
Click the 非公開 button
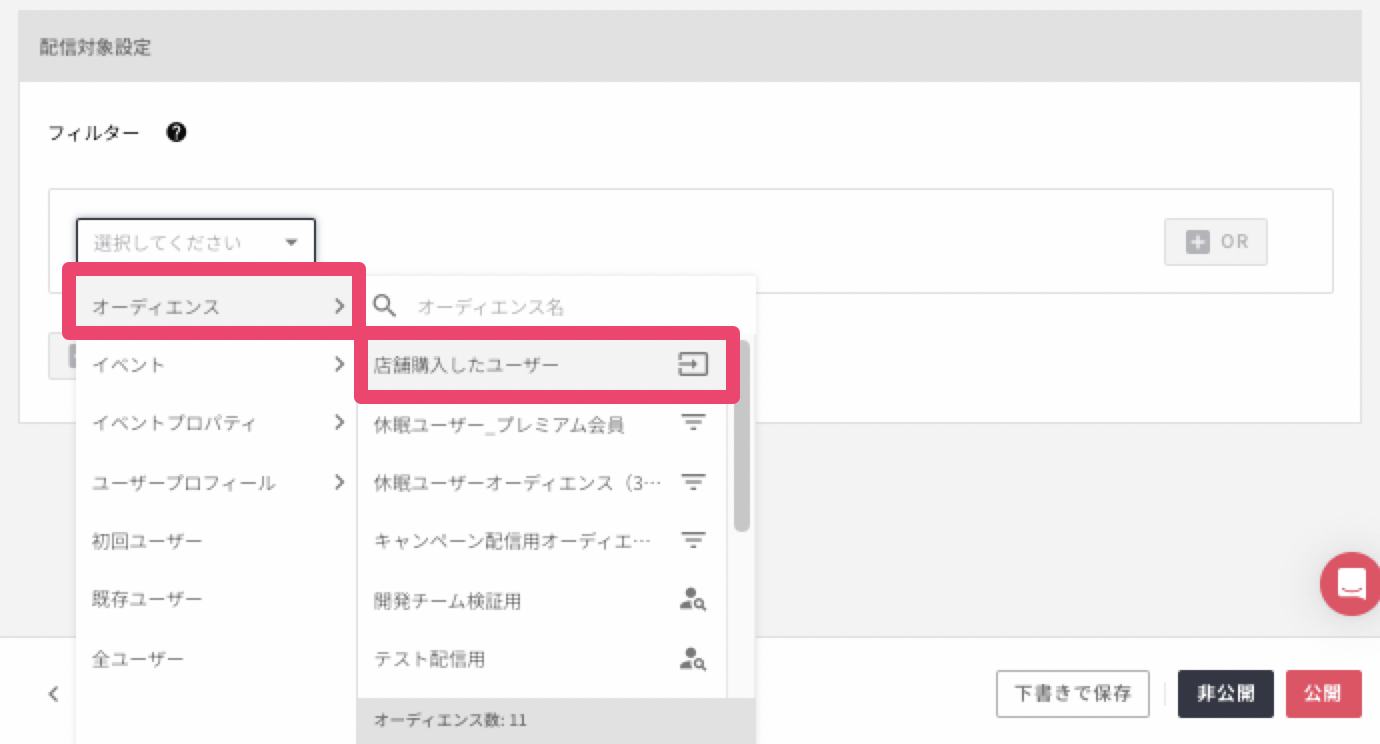point(1225,693)
